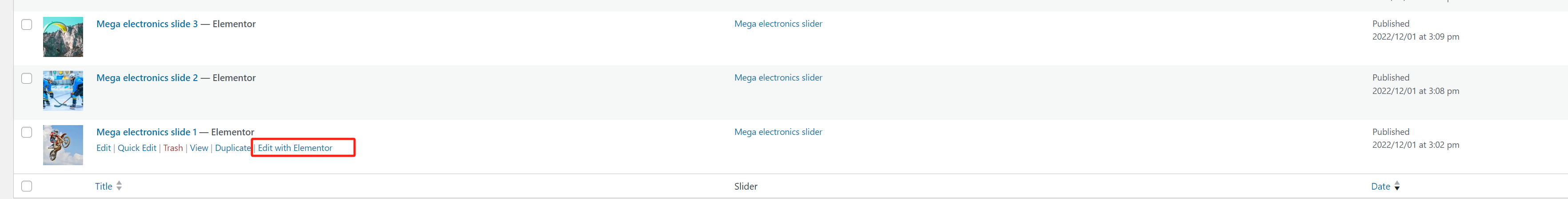Viewport: 1568px width, 199px height.
Task: Click Edit with Elementor for slide 1
Action: coord(295,148)
